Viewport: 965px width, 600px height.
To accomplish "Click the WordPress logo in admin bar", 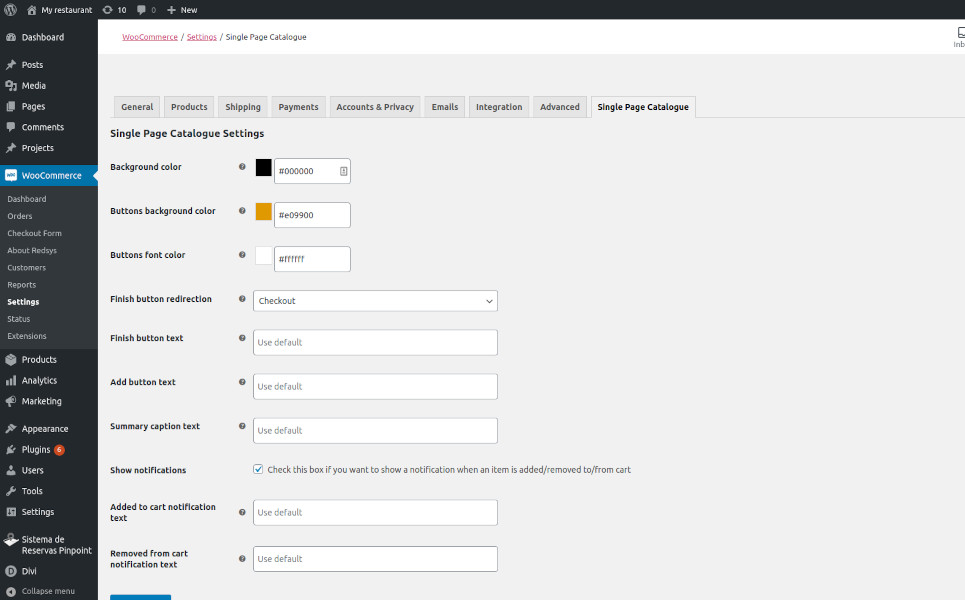I will [x=10, y=10].
